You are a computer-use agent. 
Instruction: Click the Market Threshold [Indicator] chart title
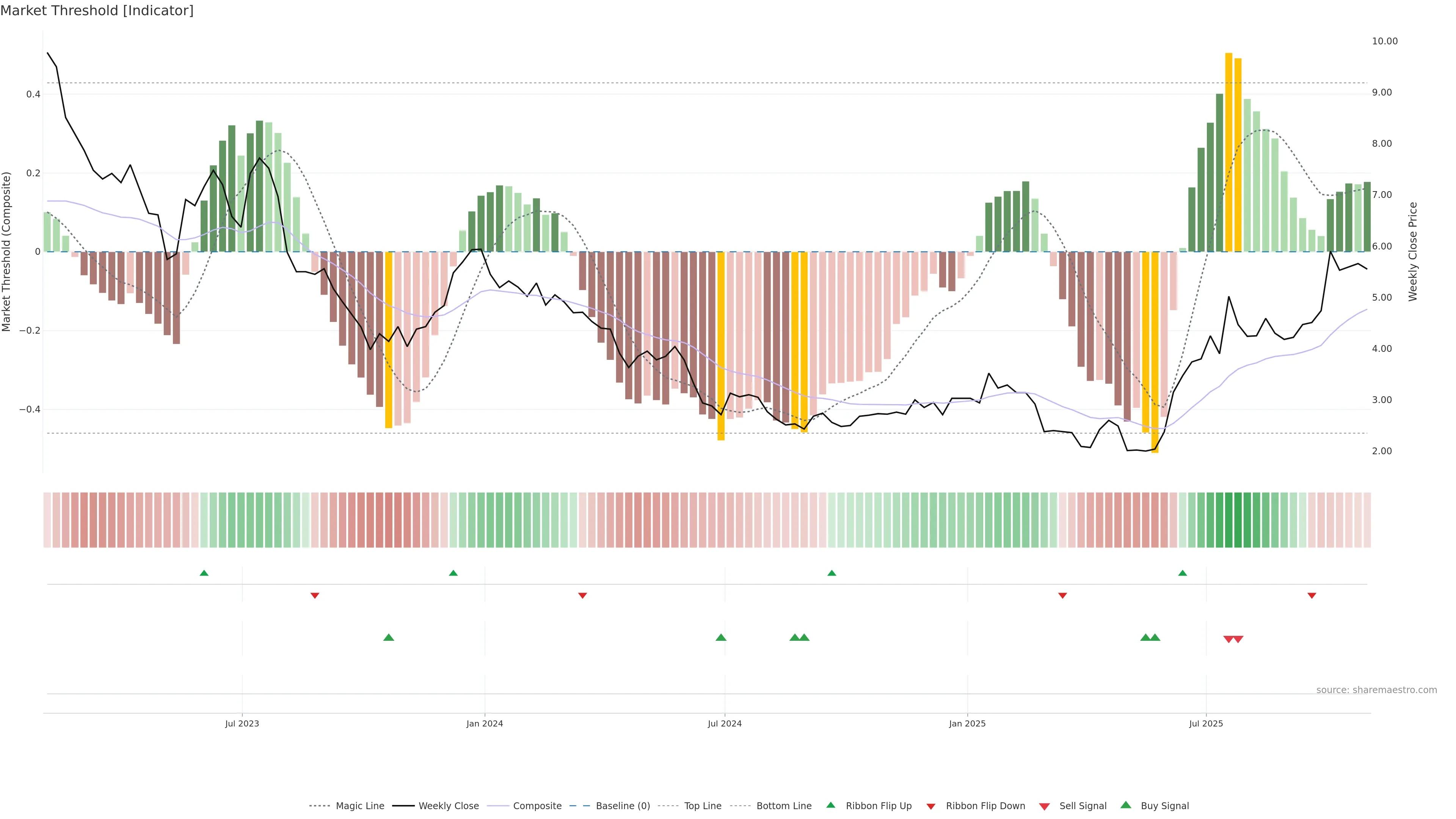point(97,11)
